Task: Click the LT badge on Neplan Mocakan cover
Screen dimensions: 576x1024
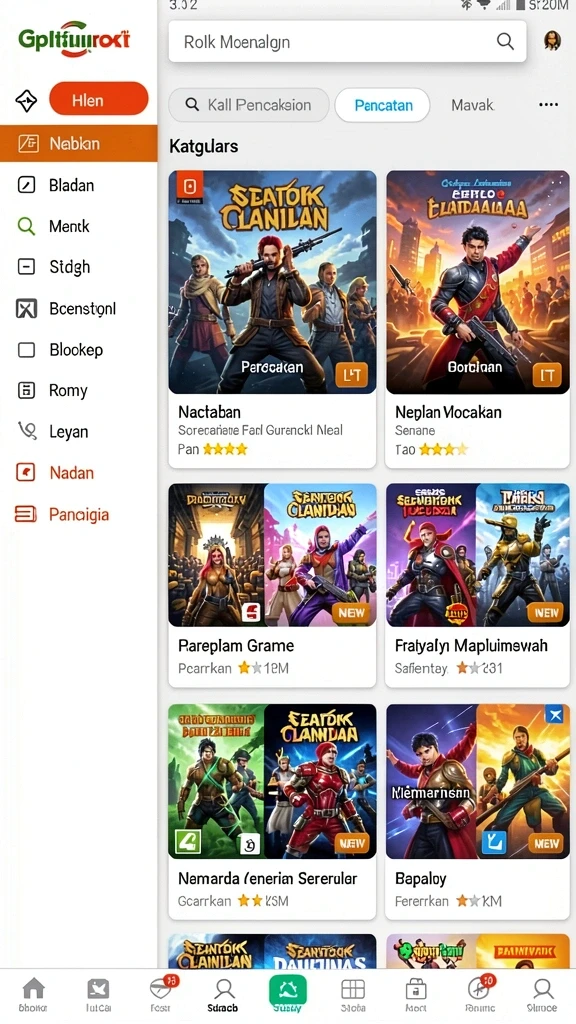Action: point(546,375)
